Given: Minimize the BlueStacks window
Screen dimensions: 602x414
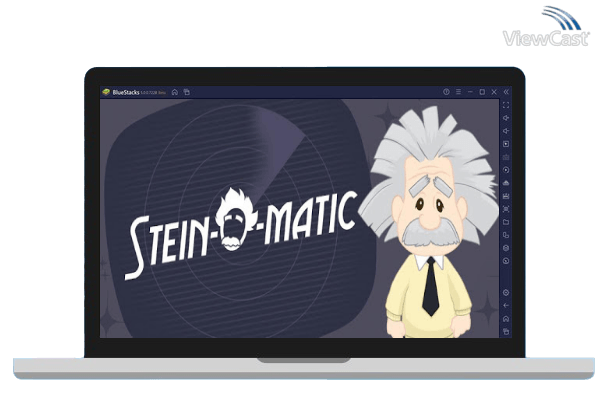Looking at the screenshot, I should point(470,92).
